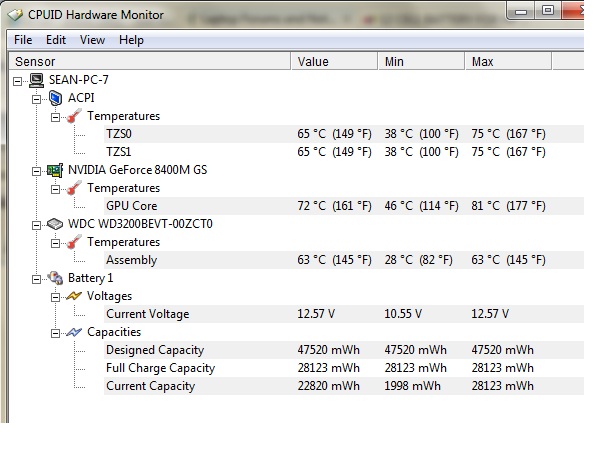Click the SEAN-PC-7 computer icon
The width and height of the screenshot is (600, 450).
pyautogui.click(x=37, y=80)
